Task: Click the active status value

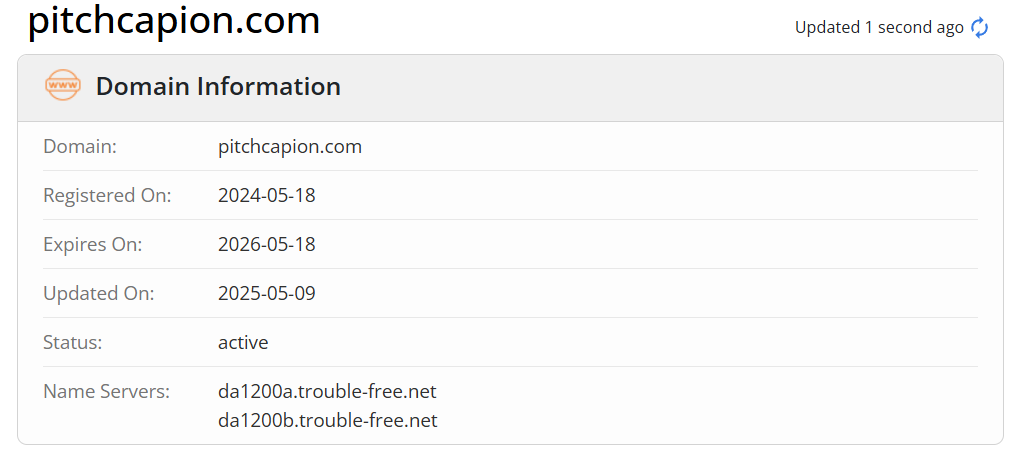Action: tap(243, 343)
